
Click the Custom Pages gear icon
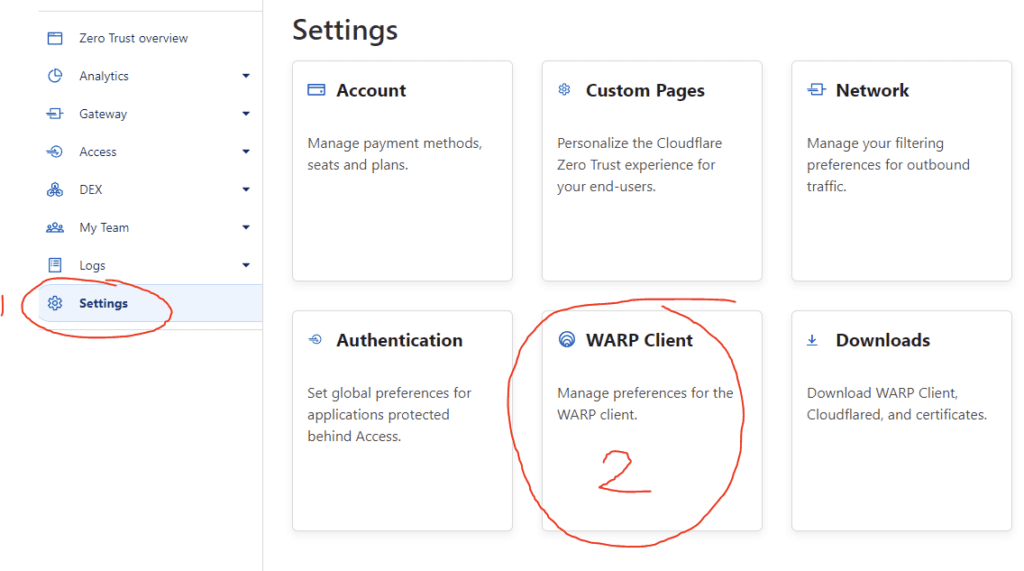coord(564,90)
